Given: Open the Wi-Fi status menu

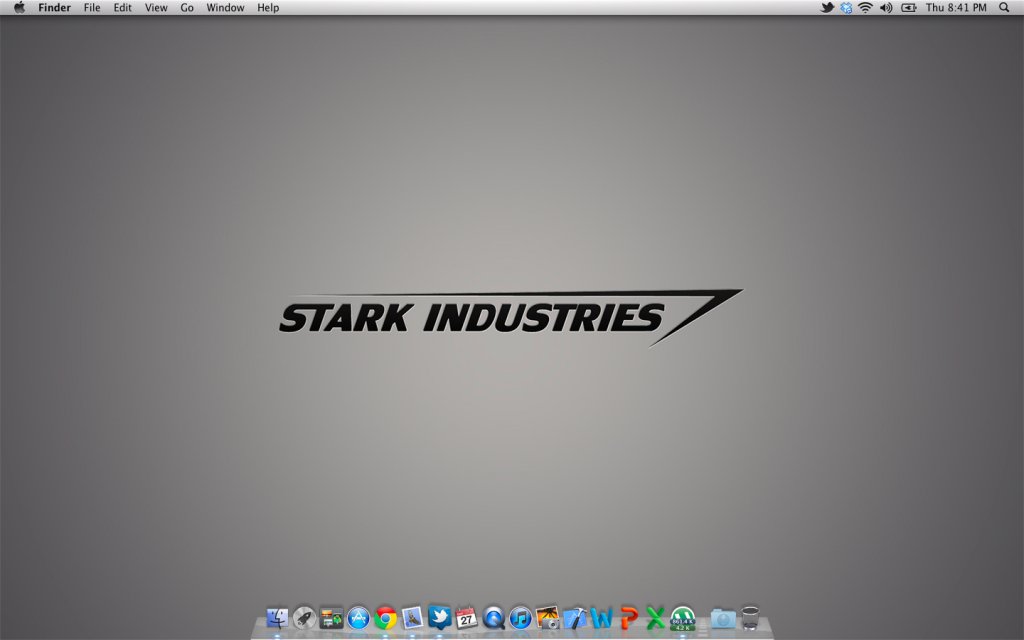Looking at the screenshot, I should [866, 8].
